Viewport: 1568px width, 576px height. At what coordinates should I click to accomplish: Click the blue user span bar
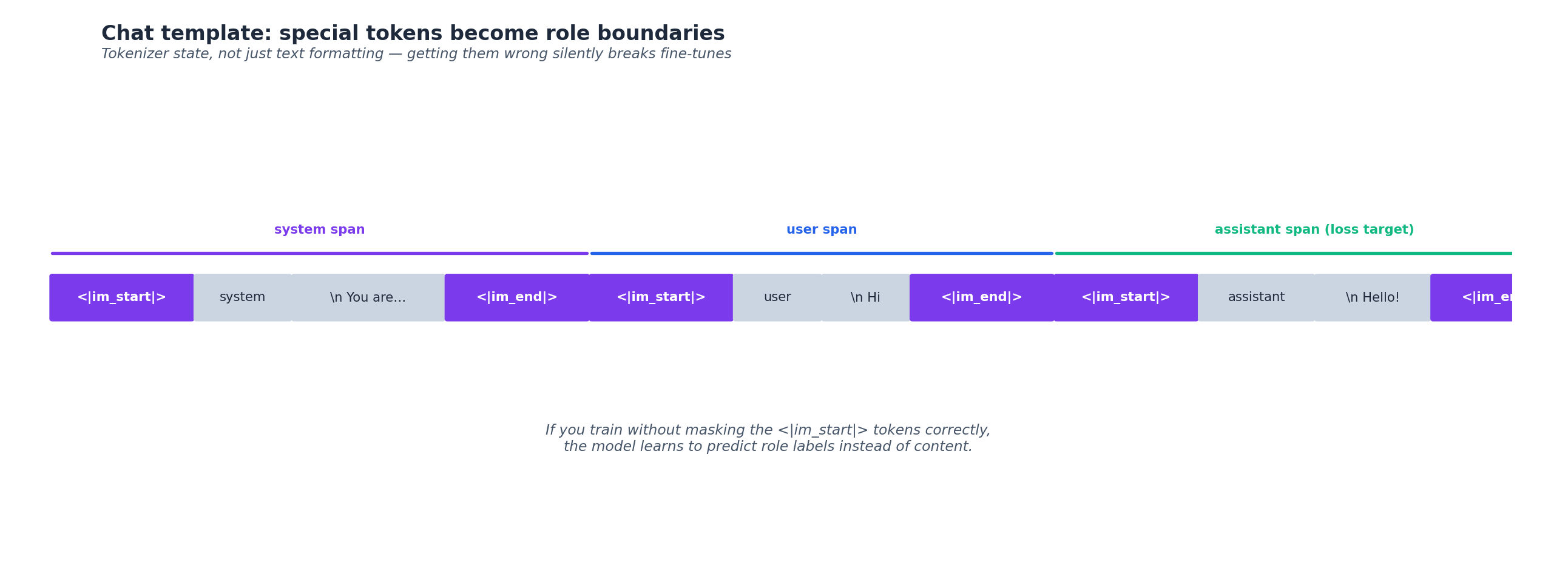pyautogui.click(x=822, y=253)
